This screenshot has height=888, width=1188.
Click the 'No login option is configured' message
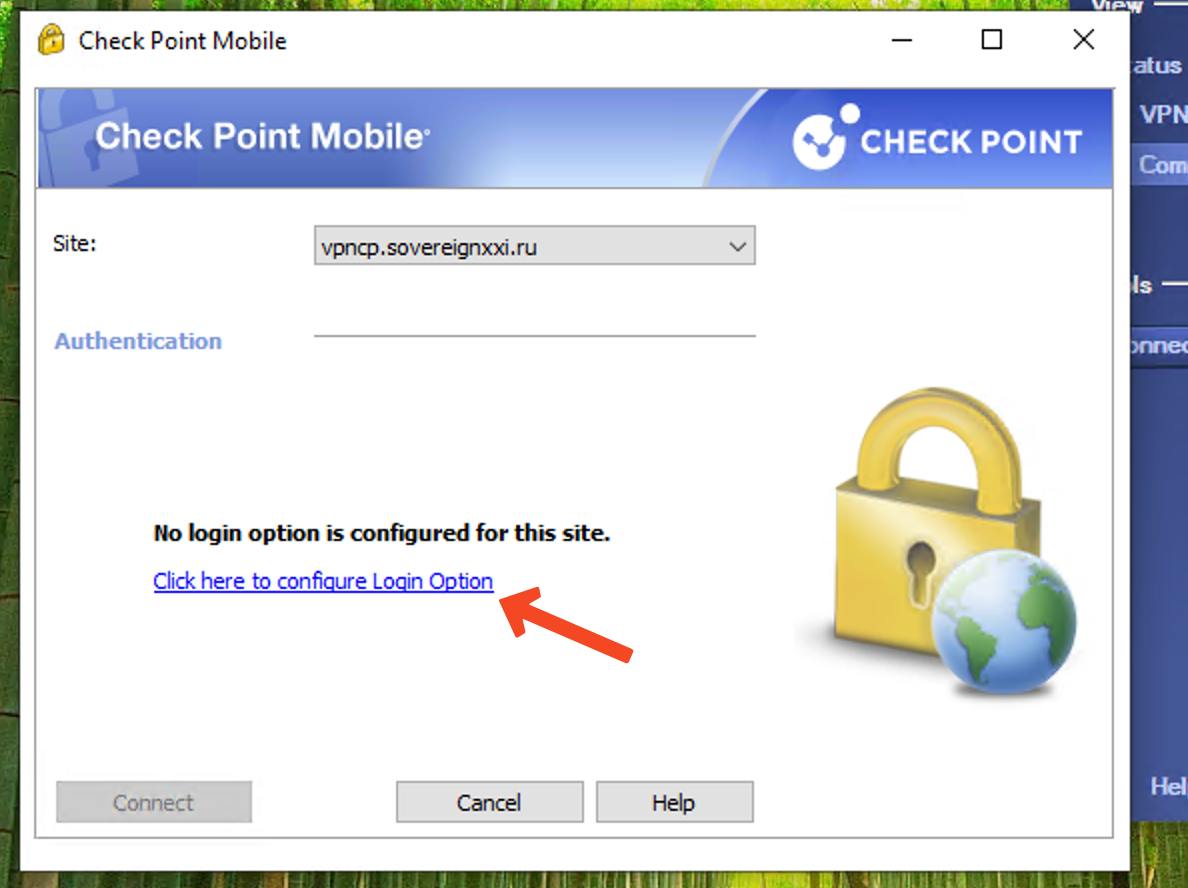[x=382, y=533]
